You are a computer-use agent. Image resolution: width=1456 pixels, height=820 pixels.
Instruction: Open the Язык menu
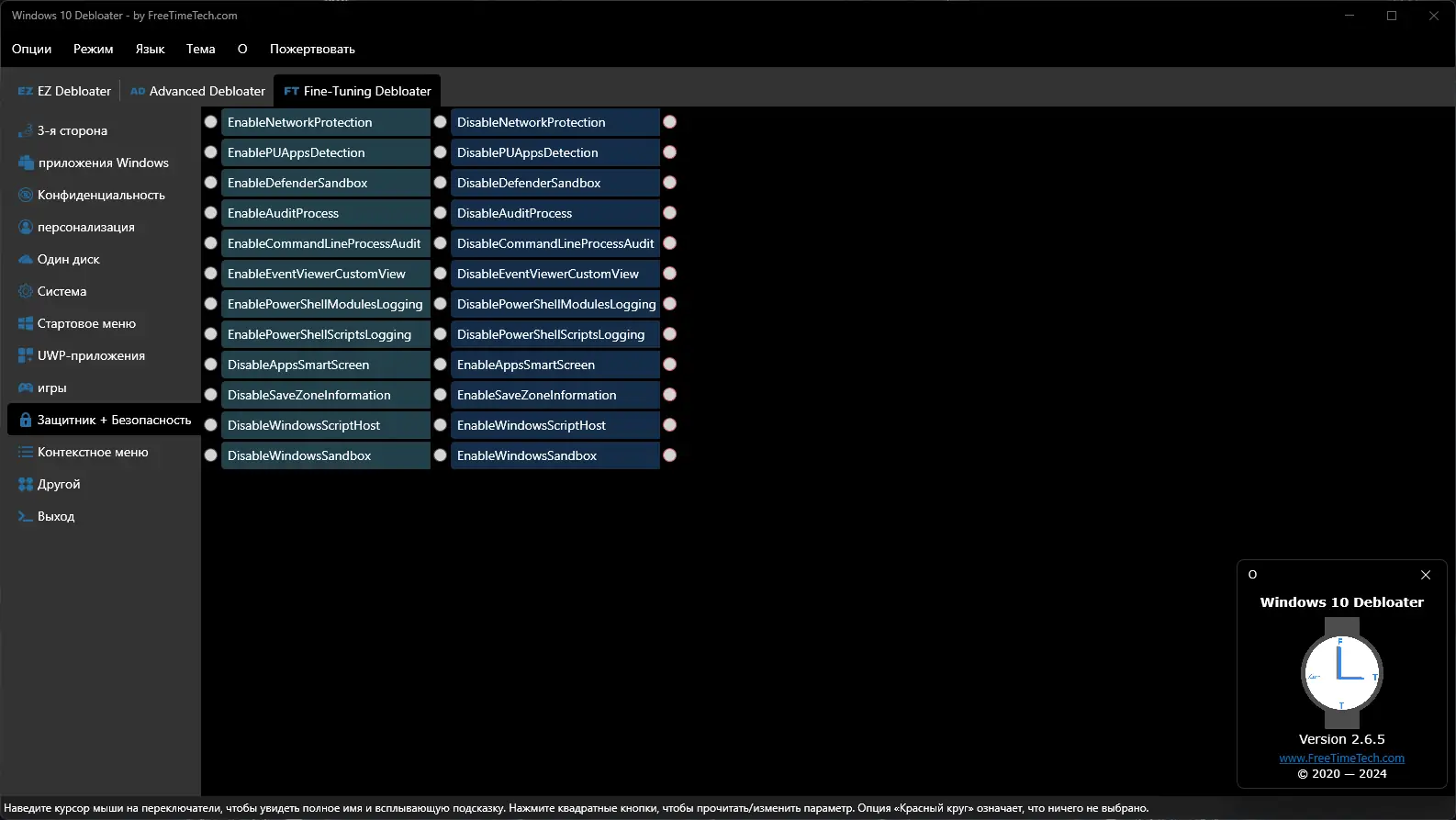coord(150,49)
